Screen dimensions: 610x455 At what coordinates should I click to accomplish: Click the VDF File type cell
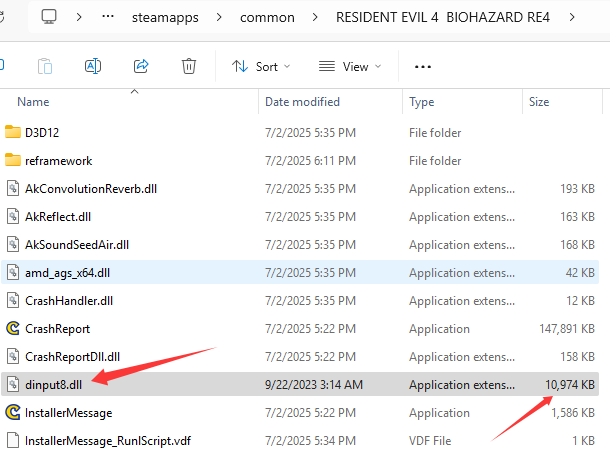[x=430, y=441]
